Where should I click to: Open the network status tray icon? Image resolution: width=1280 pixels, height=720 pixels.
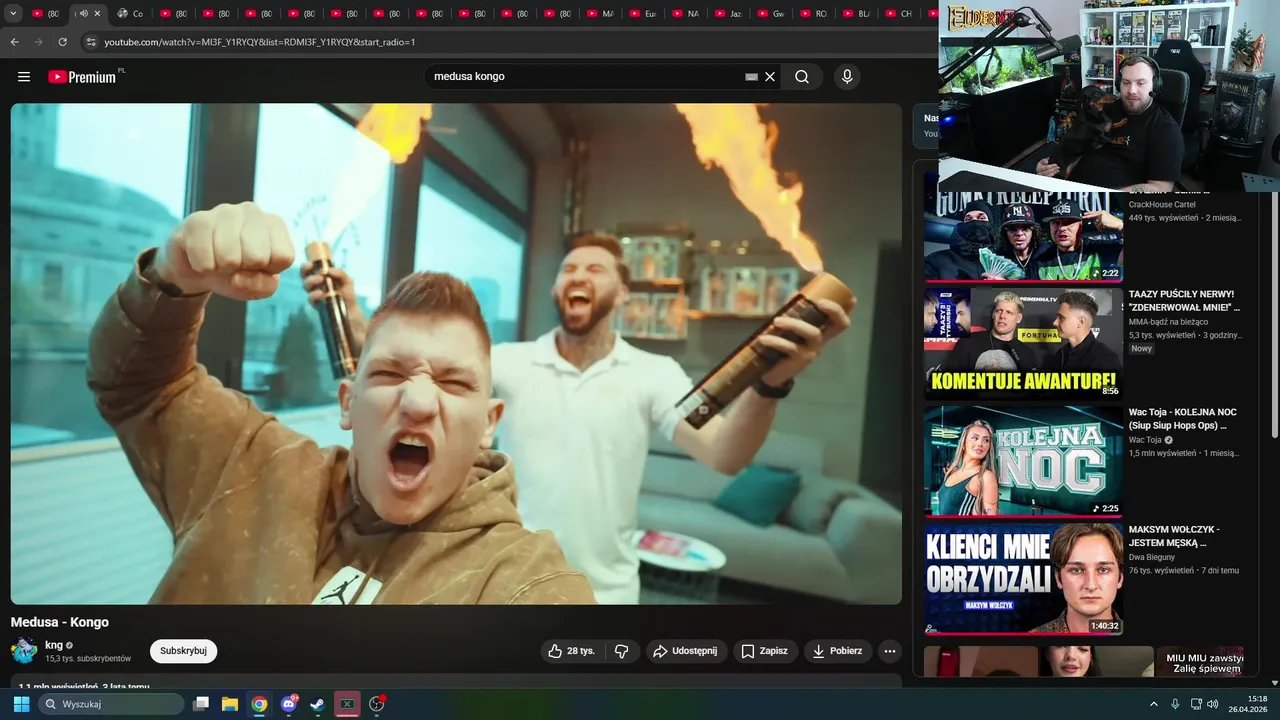point(1196,704)
